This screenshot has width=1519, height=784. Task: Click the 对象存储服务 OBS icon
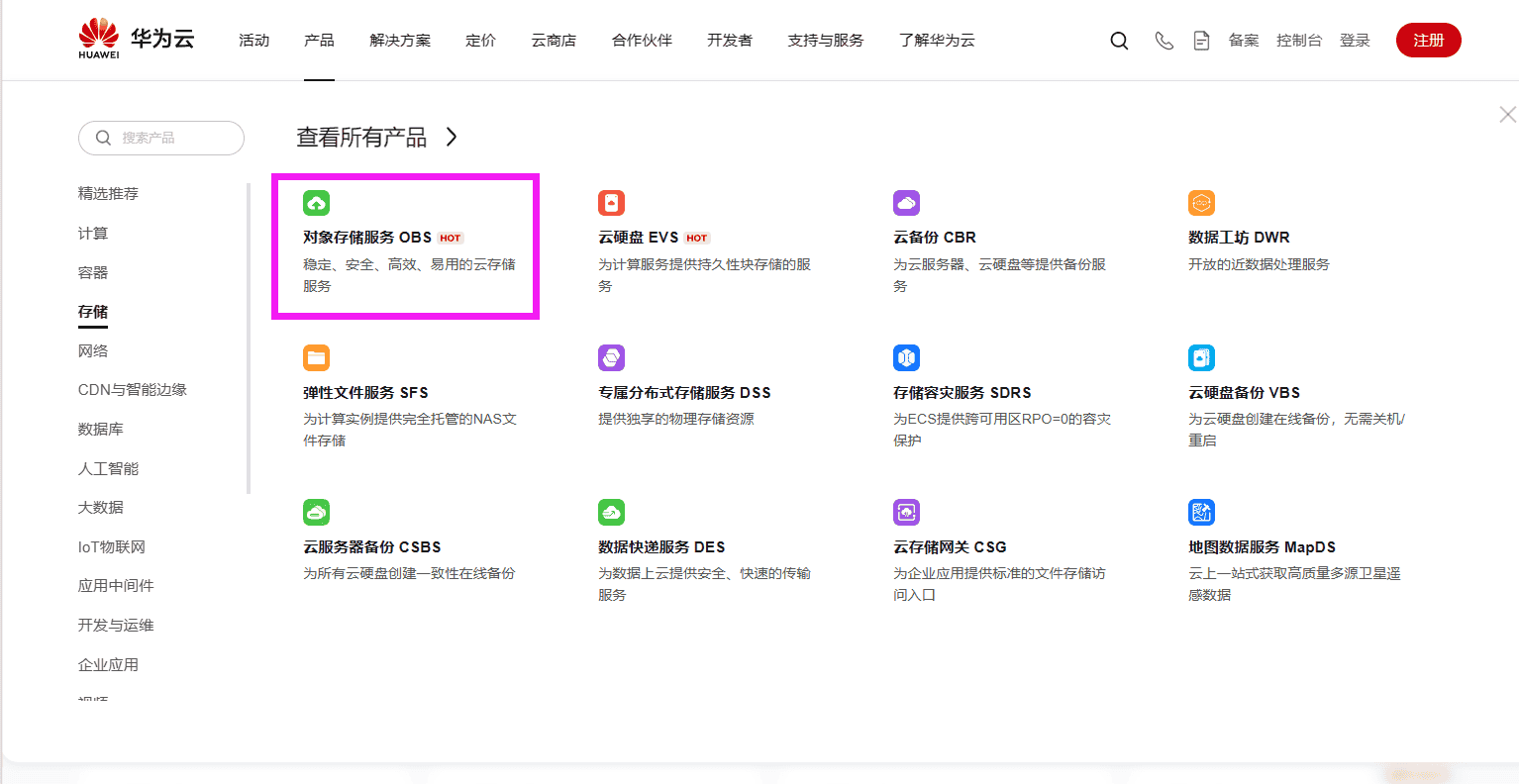(x=316, y=202)
